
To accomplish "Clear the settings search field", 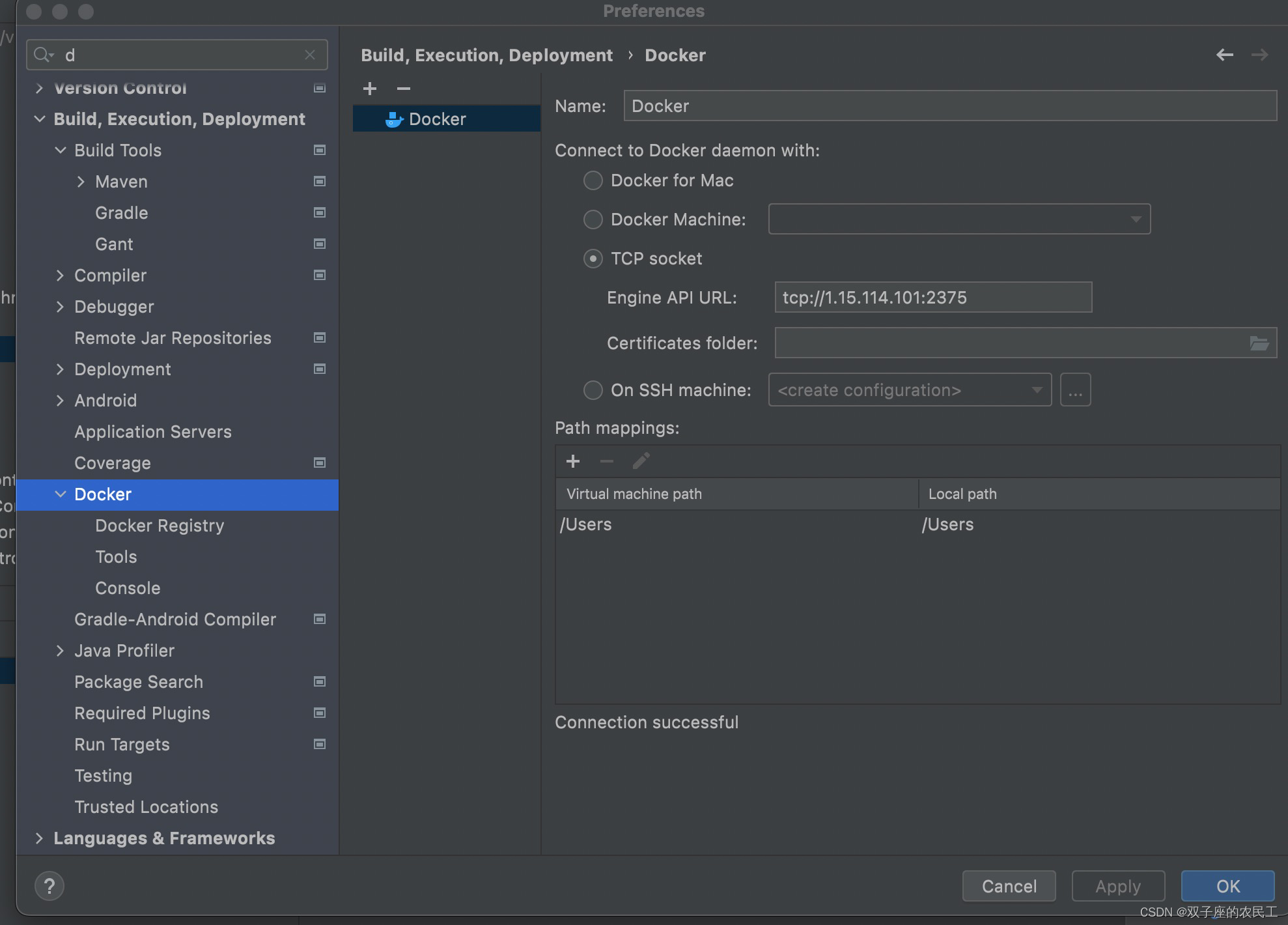I will point(310,55).
